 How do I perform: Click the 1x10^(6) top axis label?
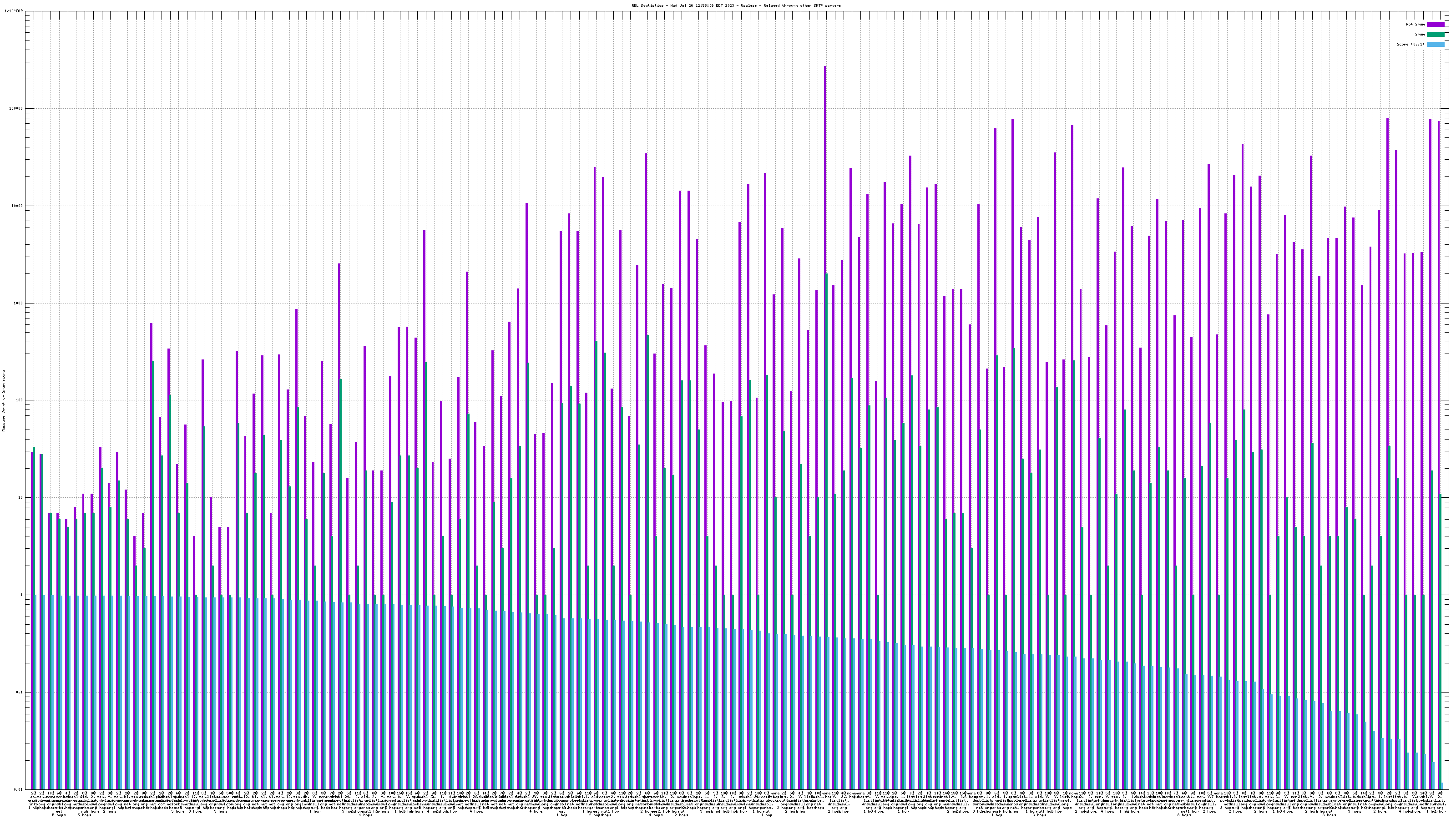[14, 11]
